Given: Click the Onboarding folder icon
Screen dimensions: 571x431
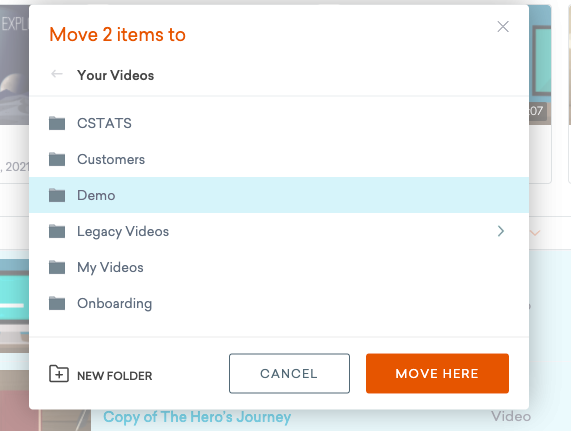Looking at the screenshot, I should click(x=57, y=303).
